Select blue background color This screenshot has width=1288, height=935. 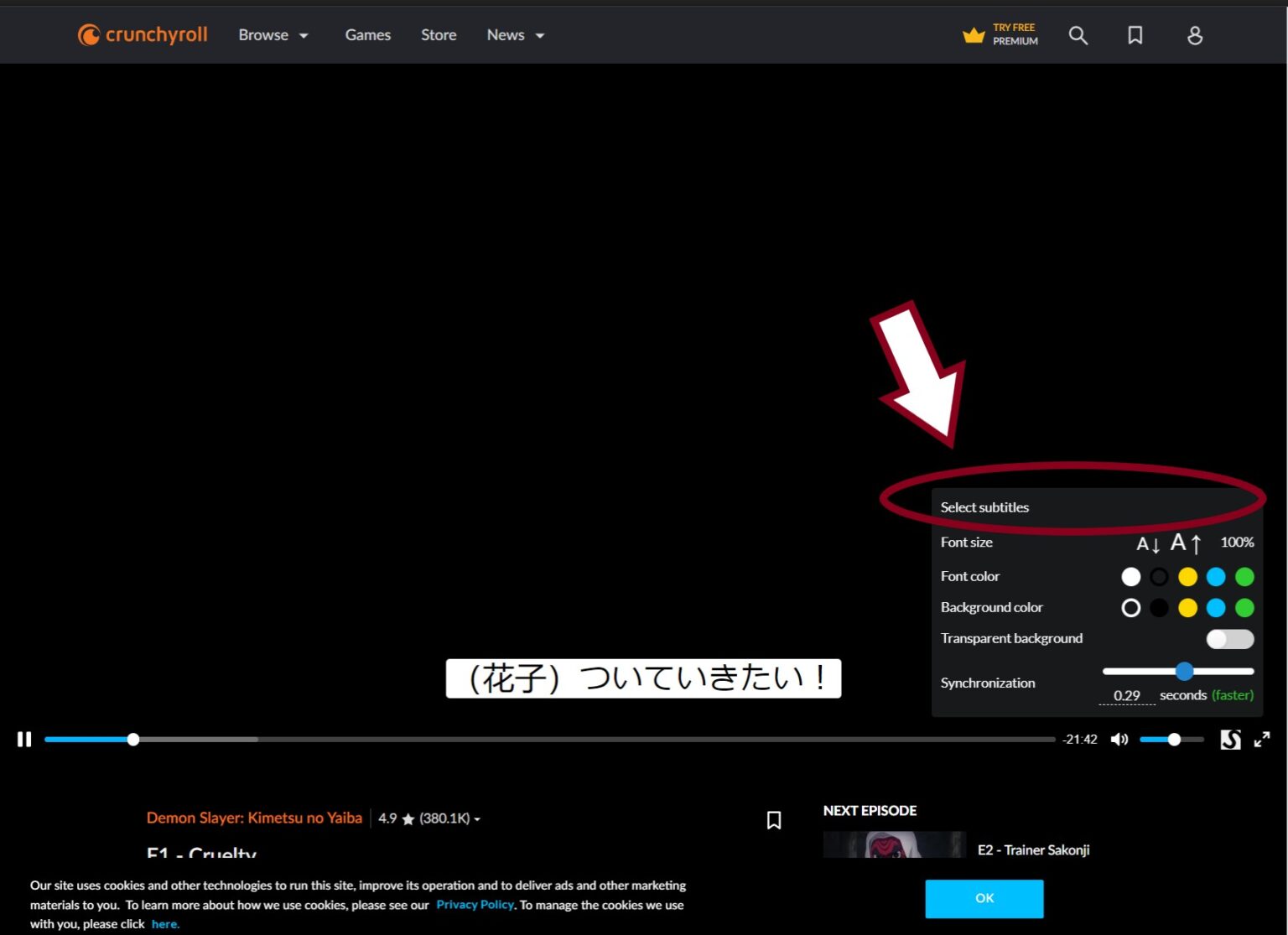1216,608
